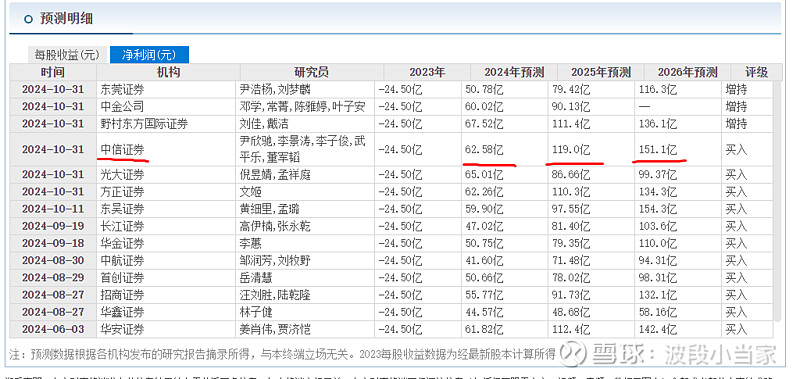The image size is (800, 379).
Task: Click researchers 刘佳,戴洁
Action: click(264, 123)
